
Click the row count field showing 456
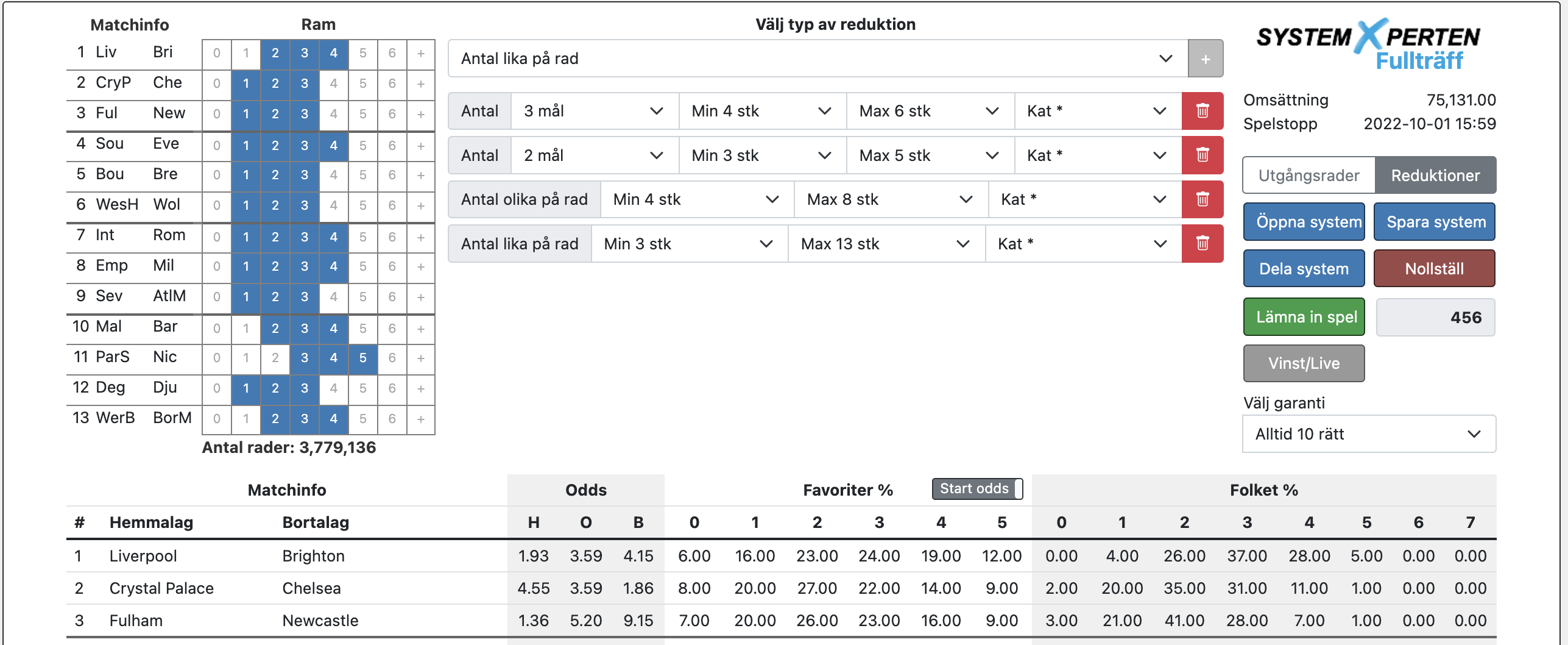tap(1435, 317)
